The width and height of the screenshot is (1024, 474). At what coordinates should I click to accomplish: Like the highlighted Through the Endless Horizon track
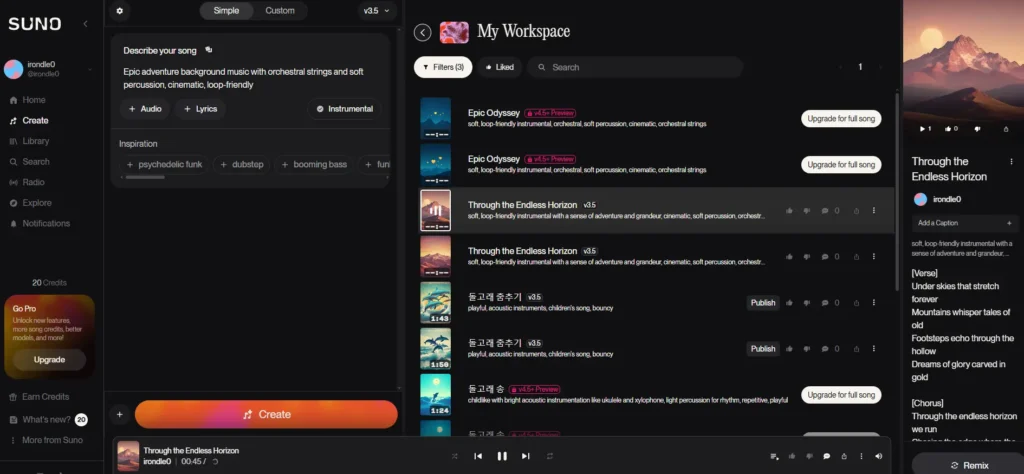coord(790,211)
